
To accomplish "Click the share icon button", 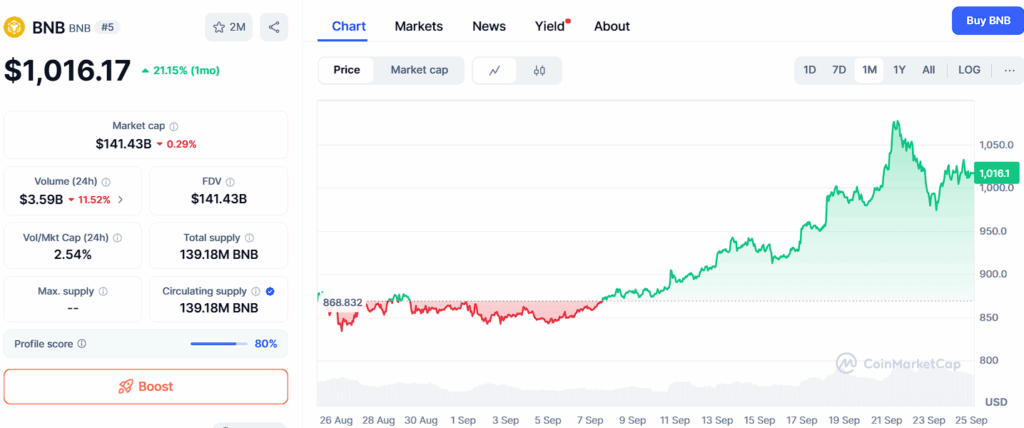I will [x=274, y=27].
